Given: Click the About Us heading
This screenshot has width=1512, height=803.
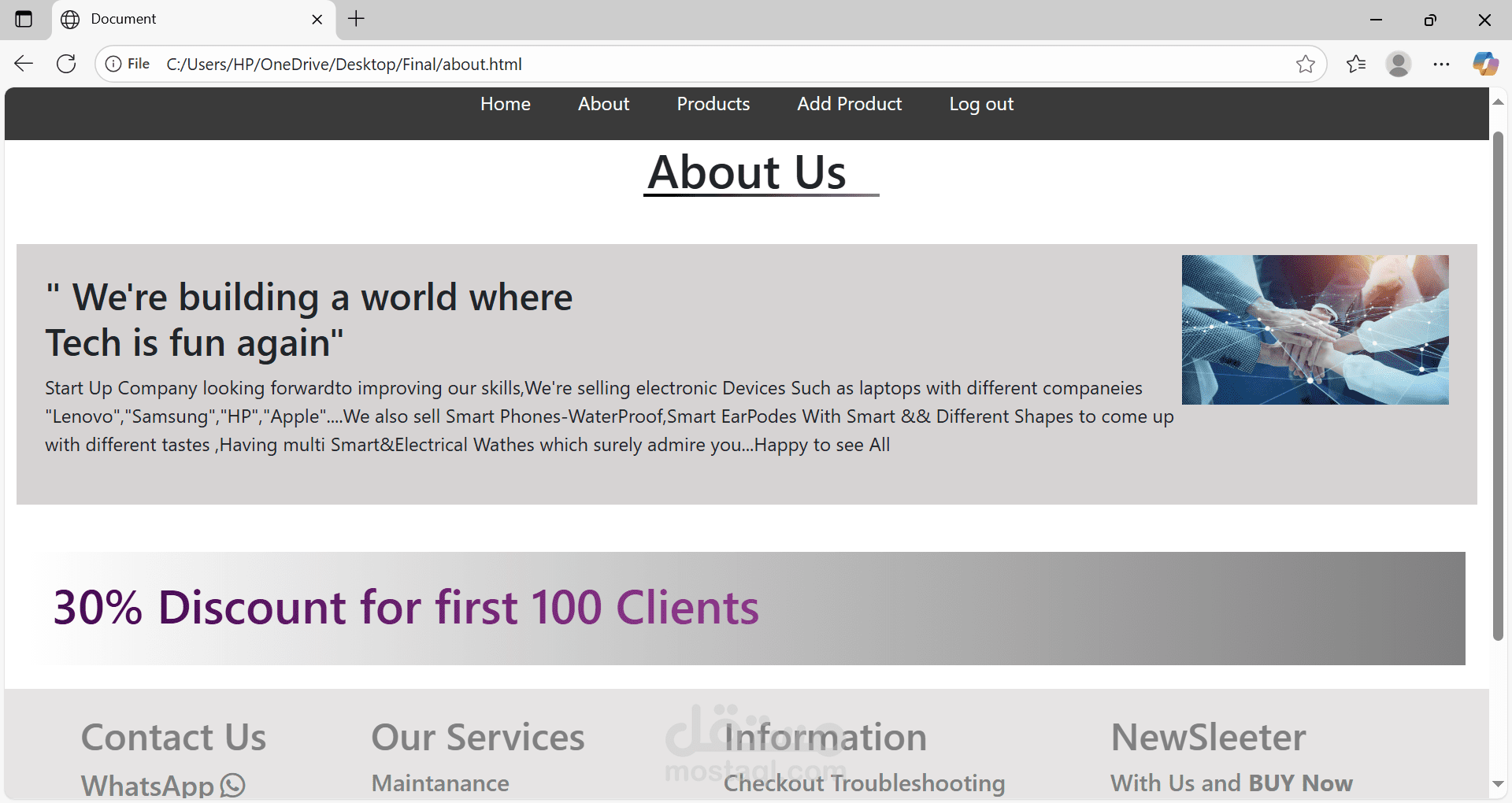Looking at the screenshot, I should coord(747,172).
